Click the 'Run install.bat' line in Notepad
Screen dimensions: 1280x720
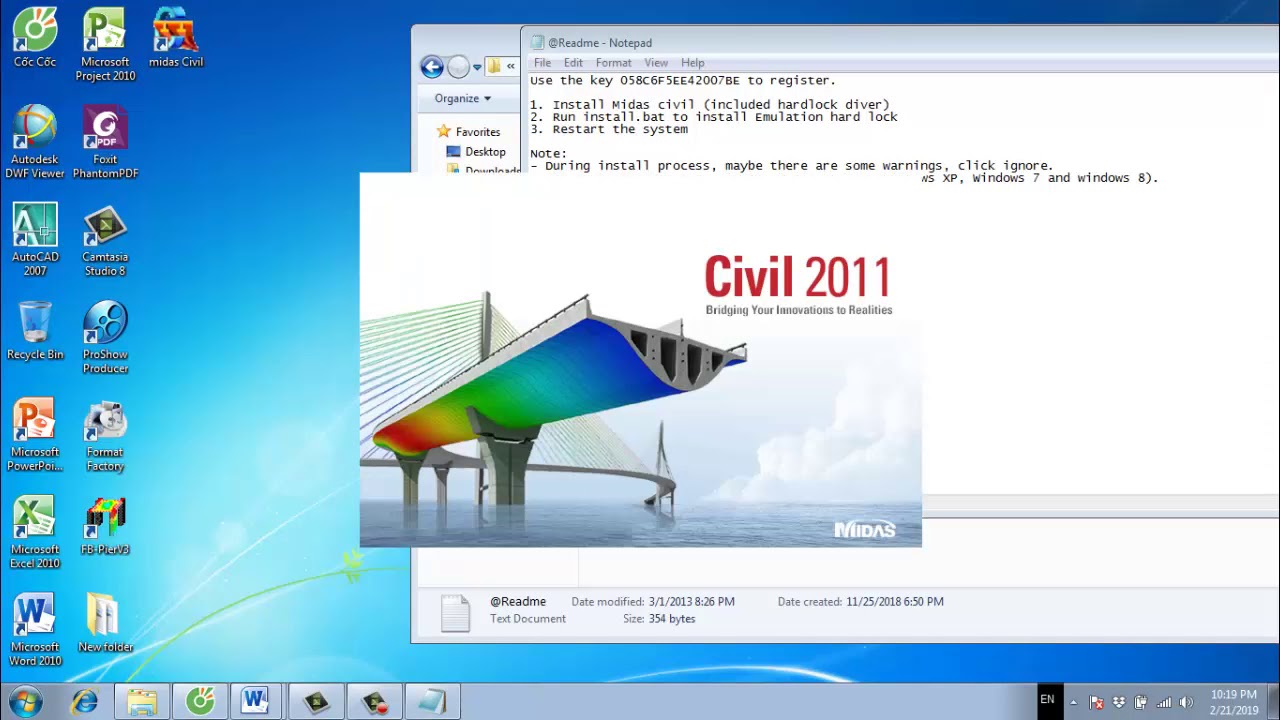tap(714, 117)
